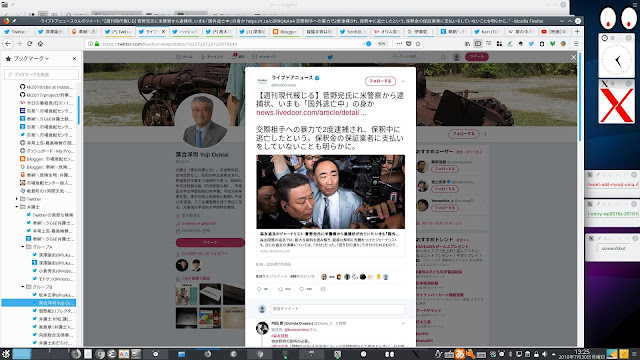
Task: Open the tweet's news photo thumbnail
Action: (331, 192)
